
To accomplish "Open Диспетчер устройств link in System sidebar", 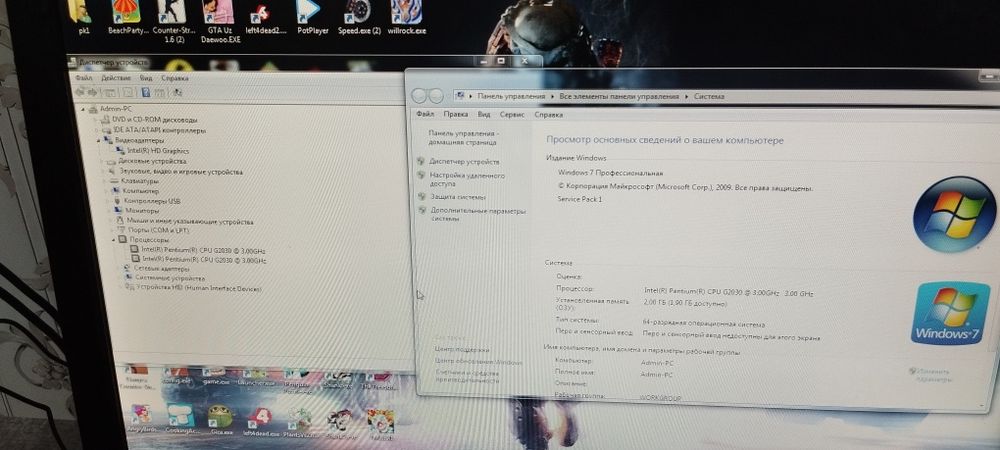I will [464, 162].
